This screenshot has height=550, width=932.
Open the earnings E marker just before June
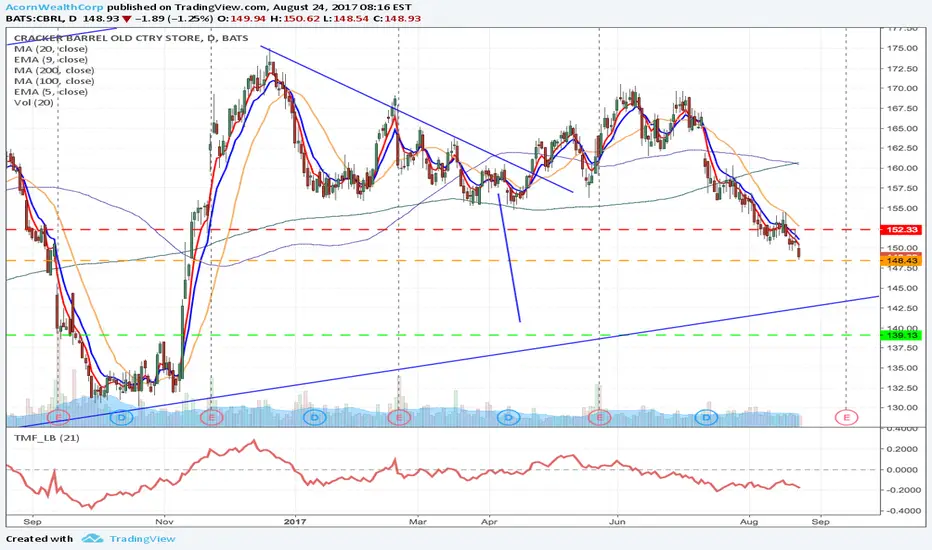599,417
